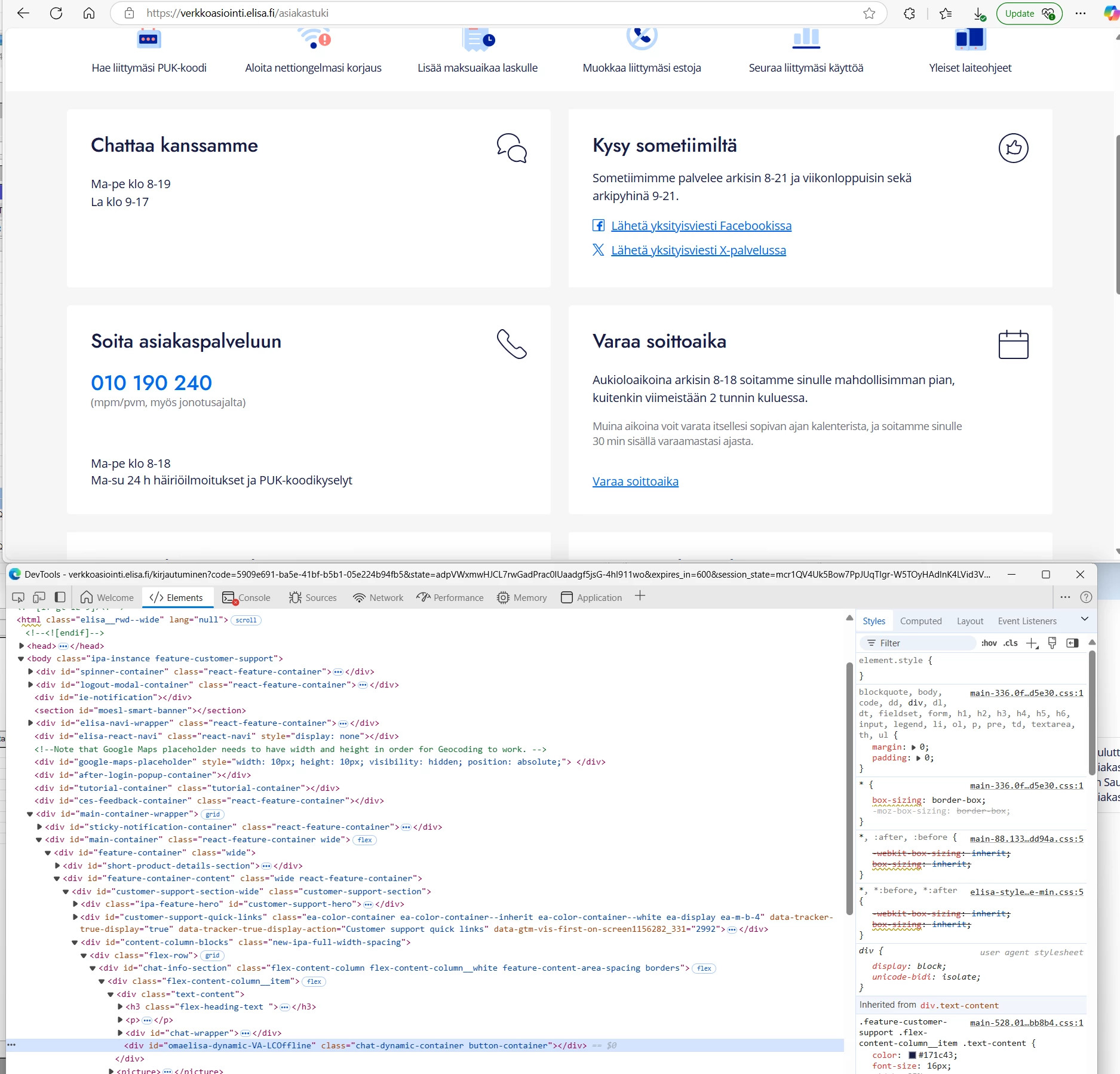Expand the chat-wrapper div node
Image resolution: width=1120 pixels, height=1074 pixels.
pyautogui.click(x=120, y=1033)
